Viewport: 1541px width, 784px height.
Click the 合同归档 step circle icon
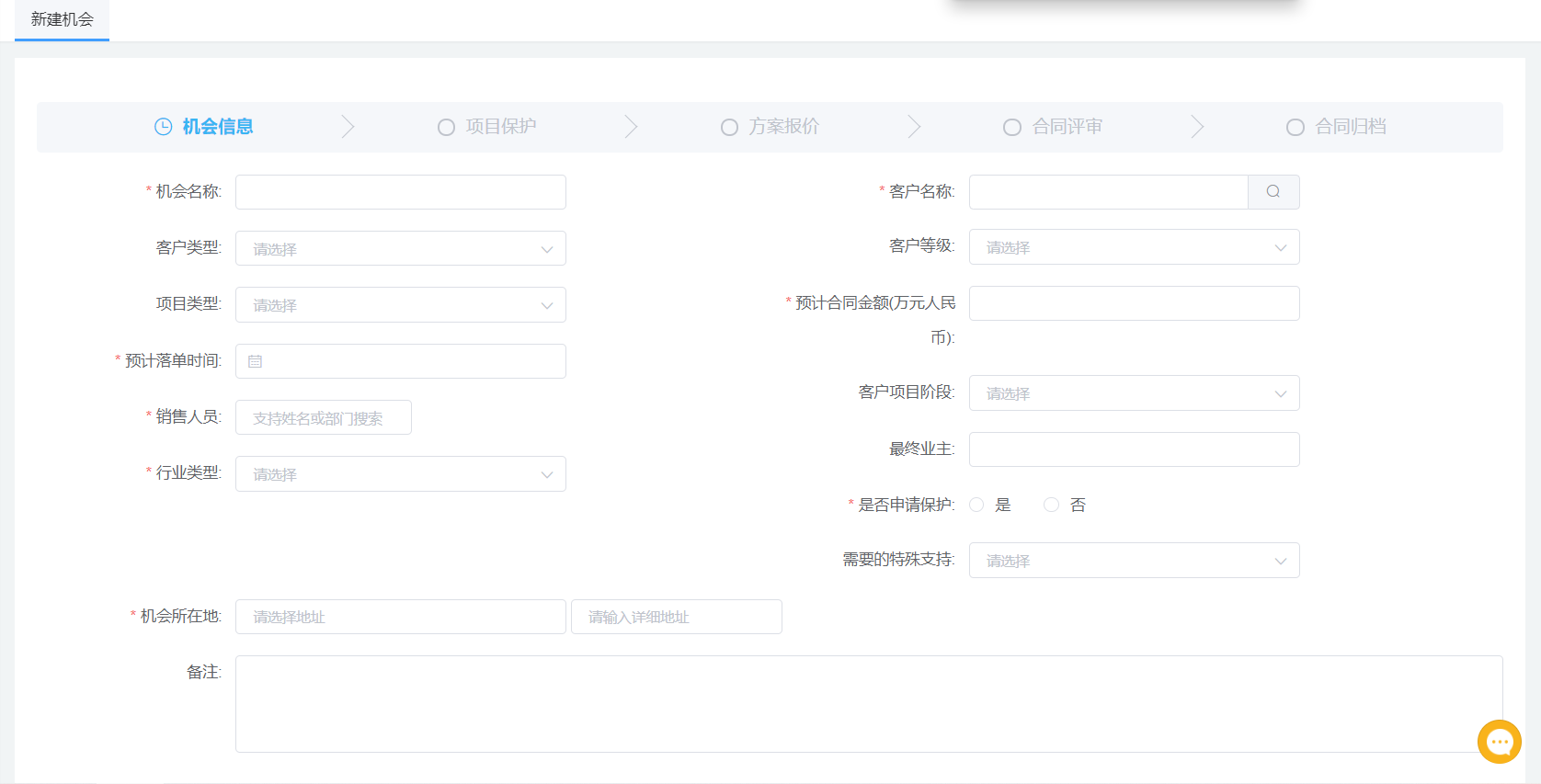coord(1295,128)
